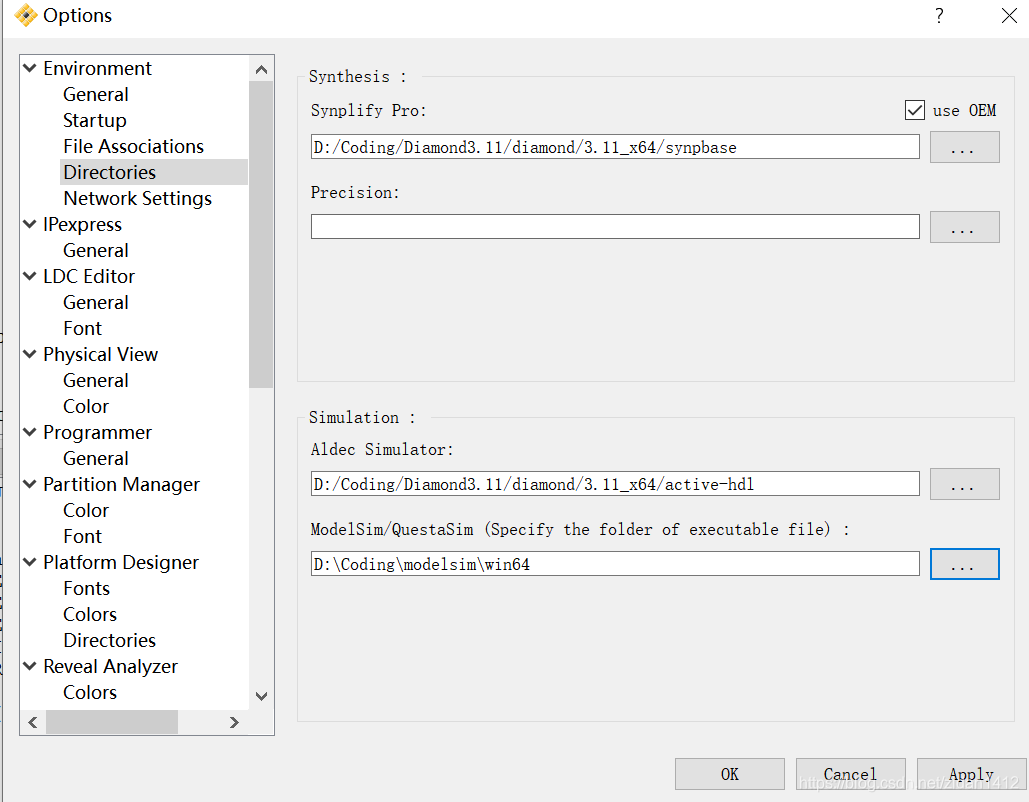Select Font under Partition Manager
The height and width of the screenshot is (802, 1029).
82,536
